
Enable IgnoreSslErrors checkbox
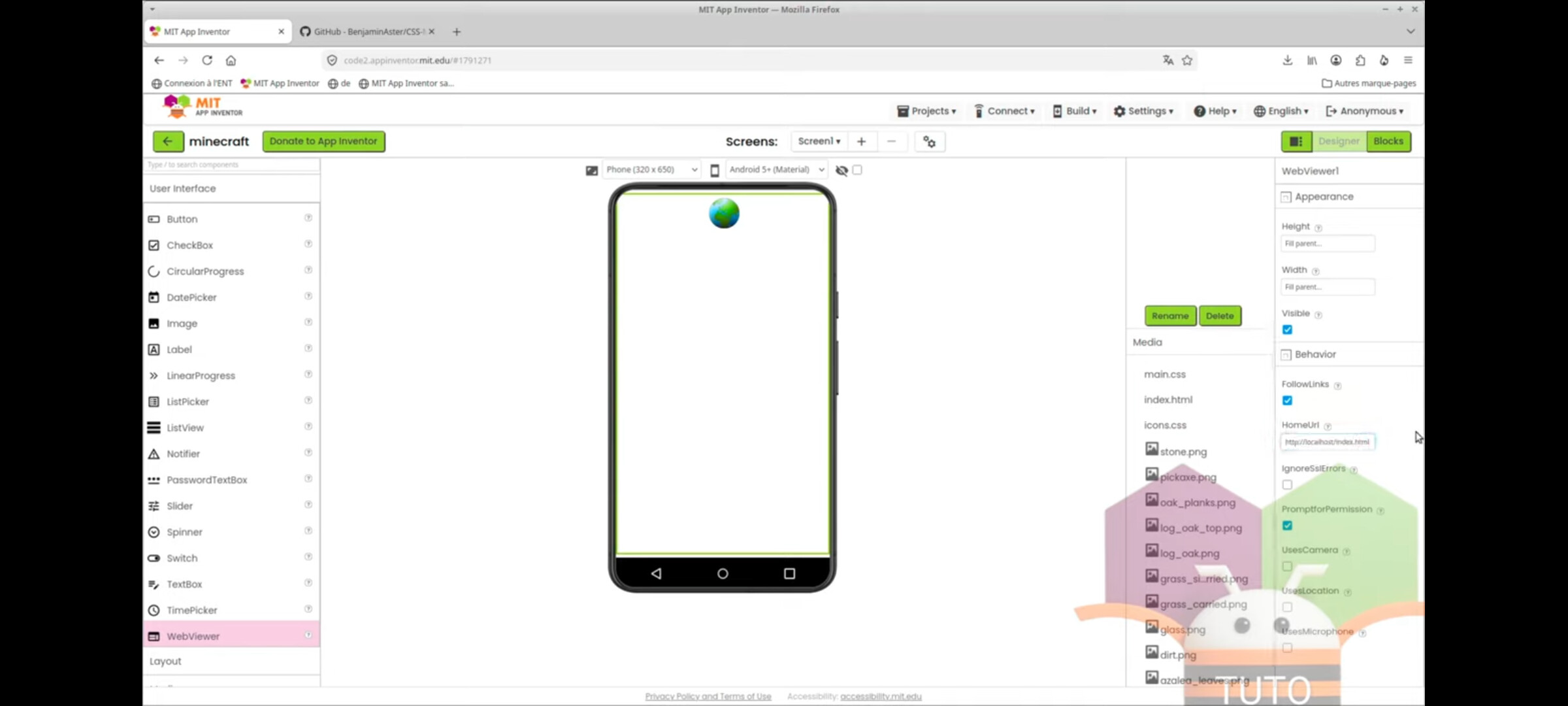click(x=1287, y=484)
